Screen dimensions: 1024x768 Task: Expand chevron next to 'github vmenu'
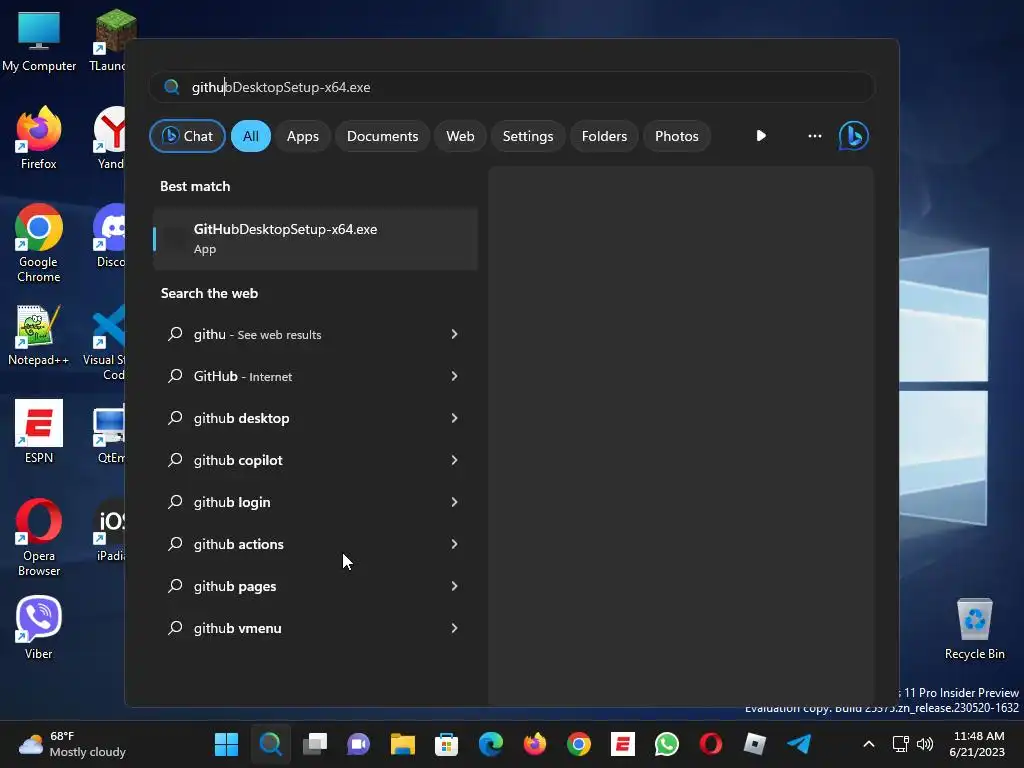455,628
